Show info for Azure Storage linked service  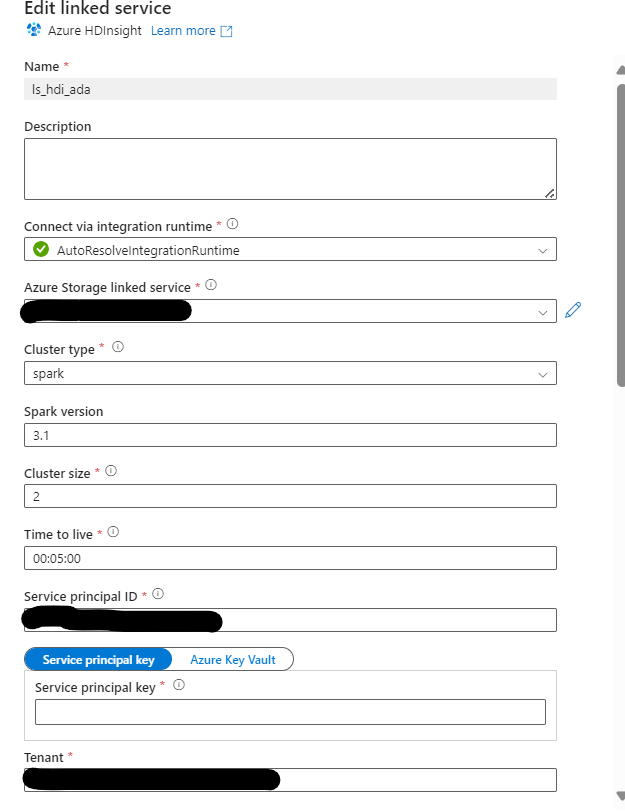coord(211,284)
